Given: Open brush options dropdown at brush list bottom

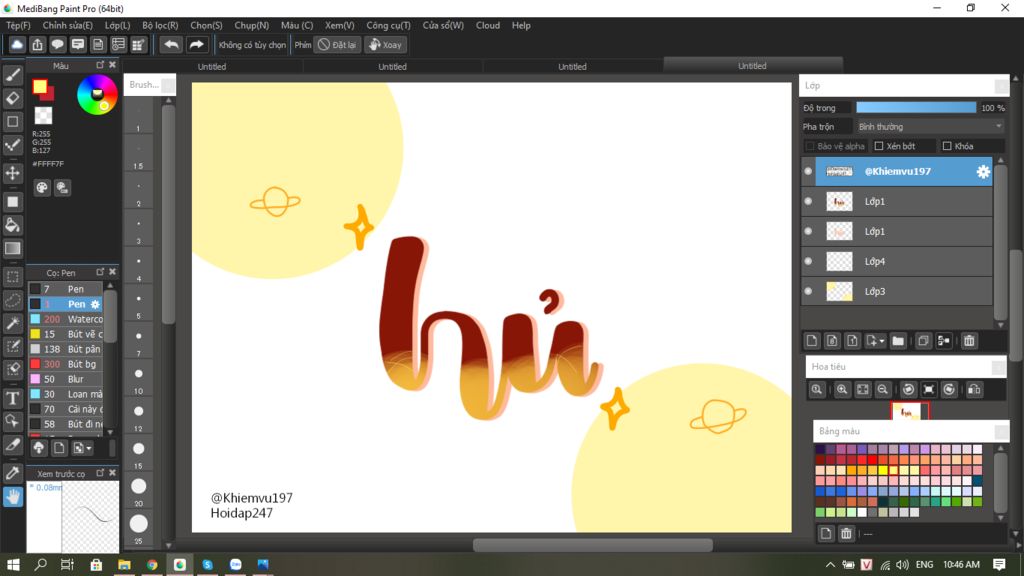Looking at the screenshot, I should pyautogui.click(x=88, y=449).
